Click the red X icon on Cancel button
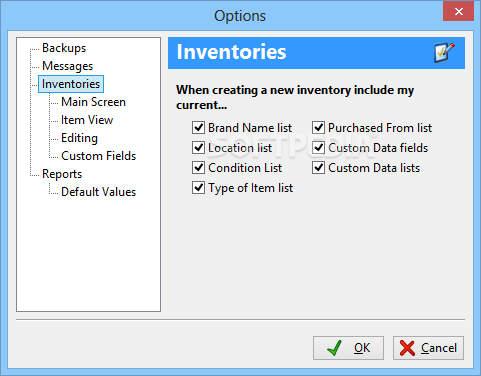 (x=407, y=348)
